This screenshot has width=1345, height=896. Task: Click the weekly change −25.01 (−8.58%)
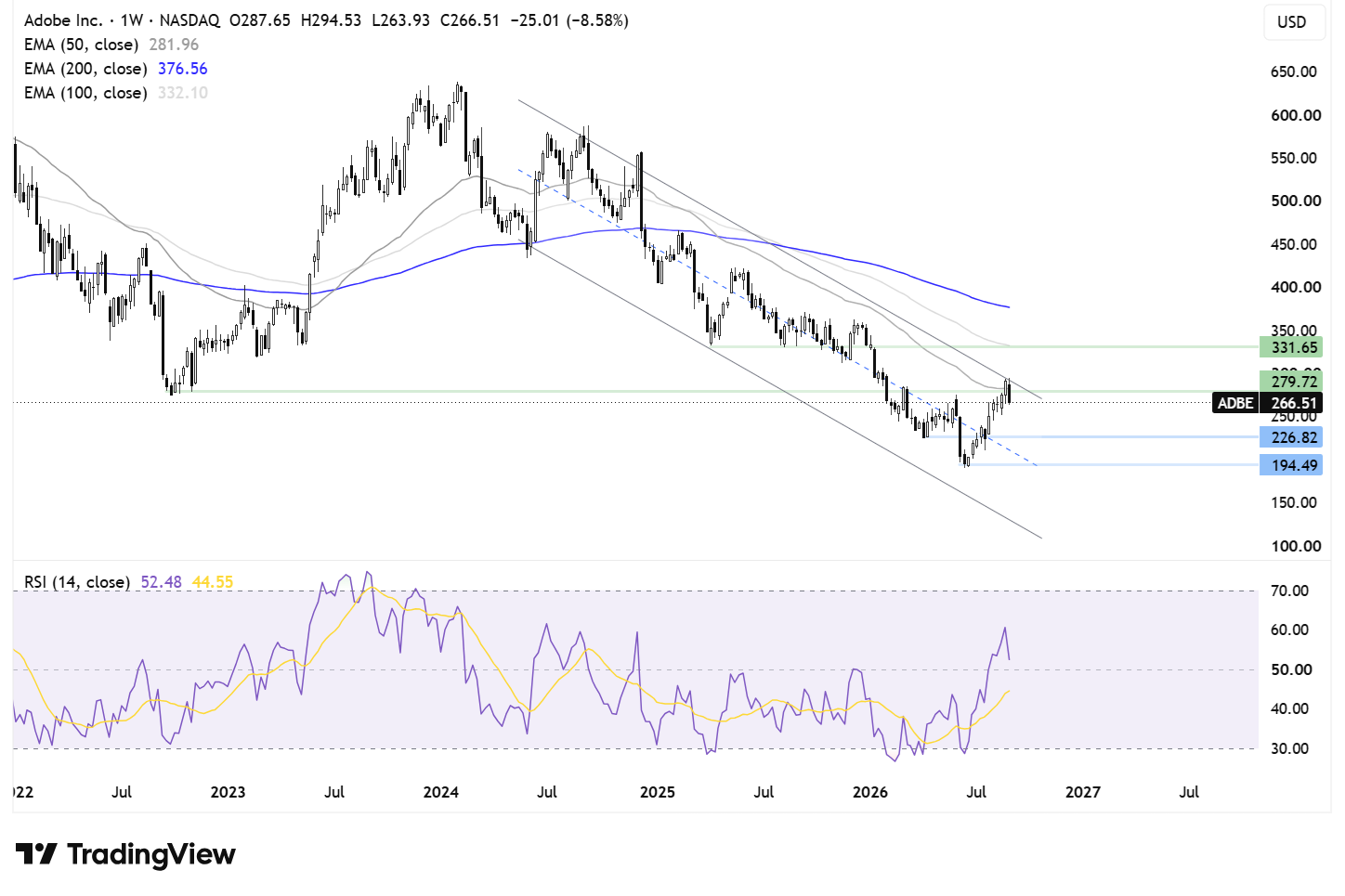coord(569,20)
